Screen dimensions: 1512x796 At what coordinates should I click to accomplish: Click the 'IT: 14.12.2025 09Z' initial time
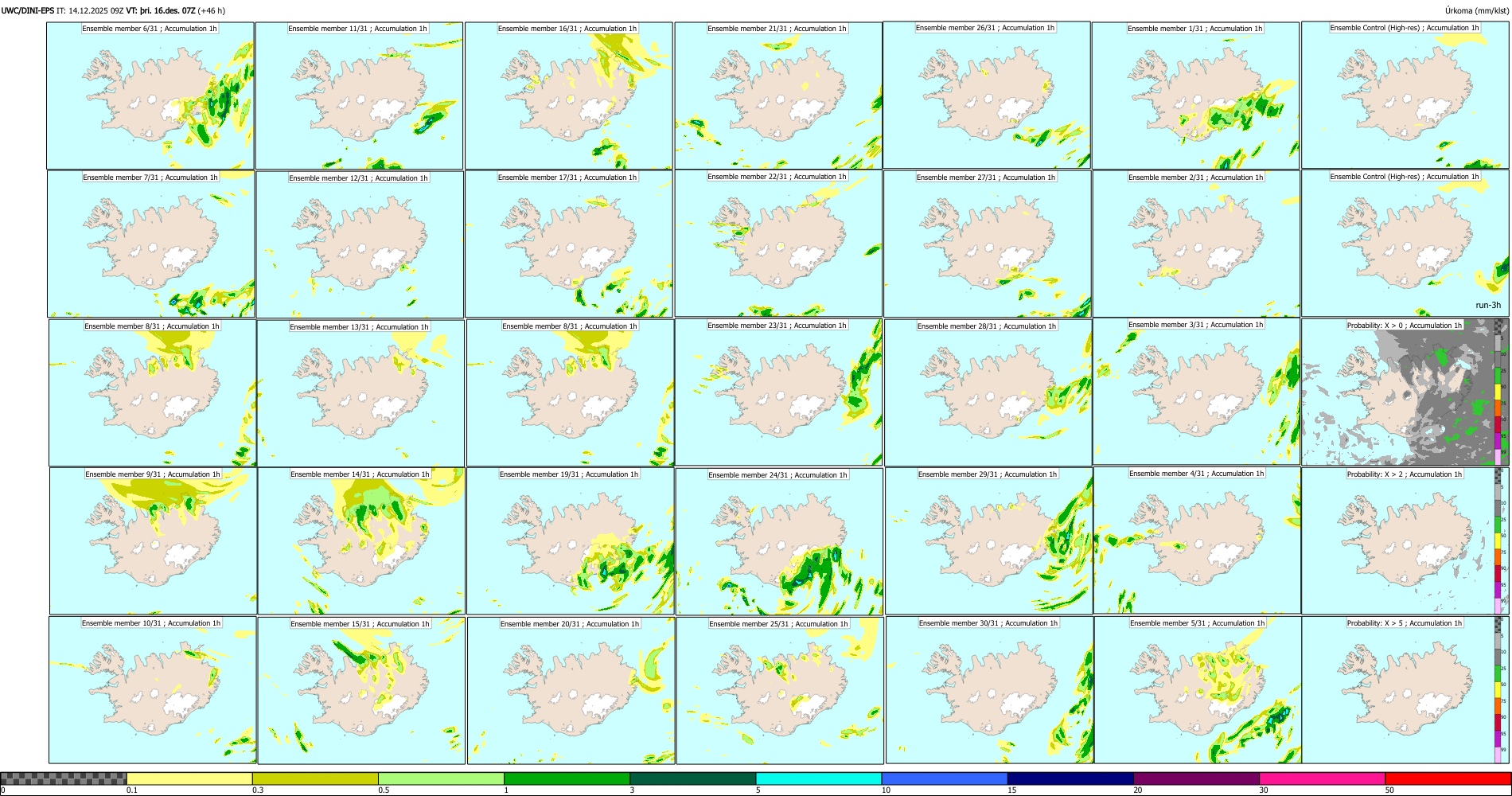coord(90,11)
